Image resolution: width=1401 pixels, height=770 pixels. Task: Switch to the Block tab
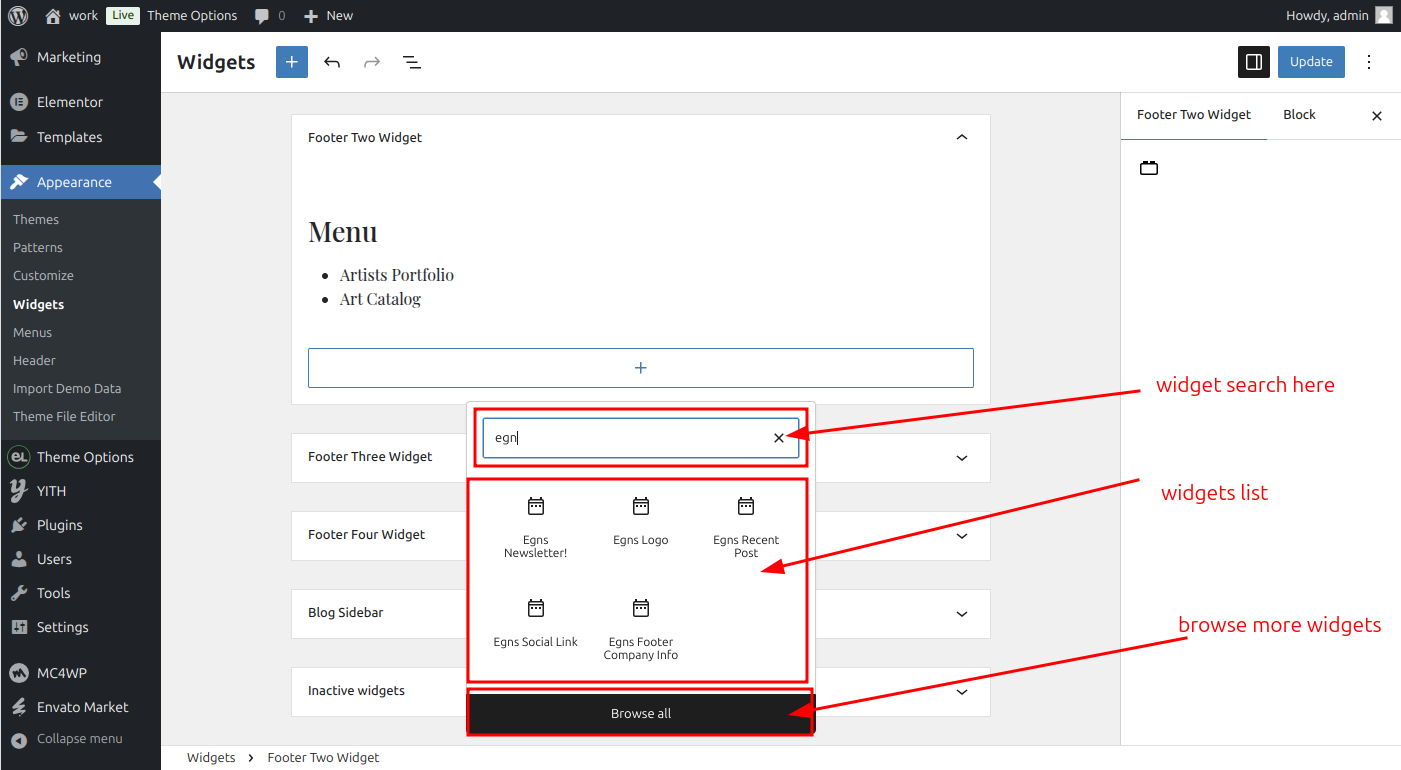[x=1299, y=115]
